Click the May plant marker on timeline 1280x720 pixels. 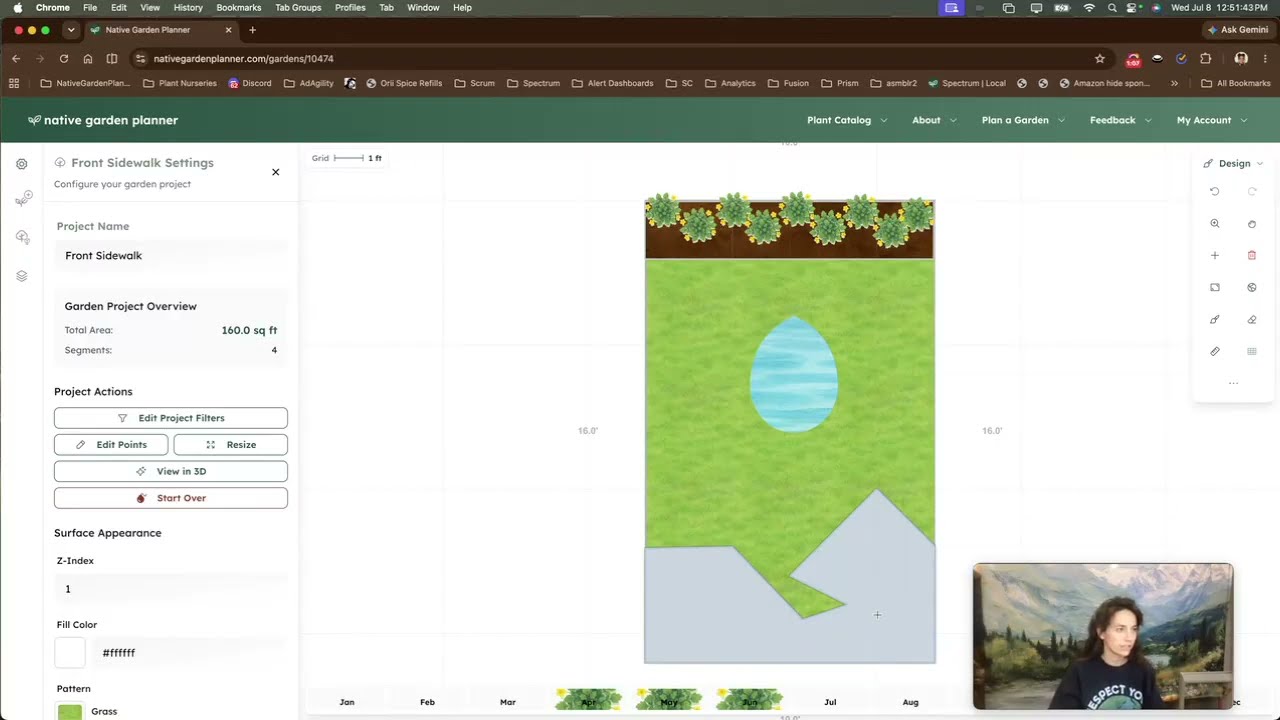pyautogui.click(x=669, y=699)
